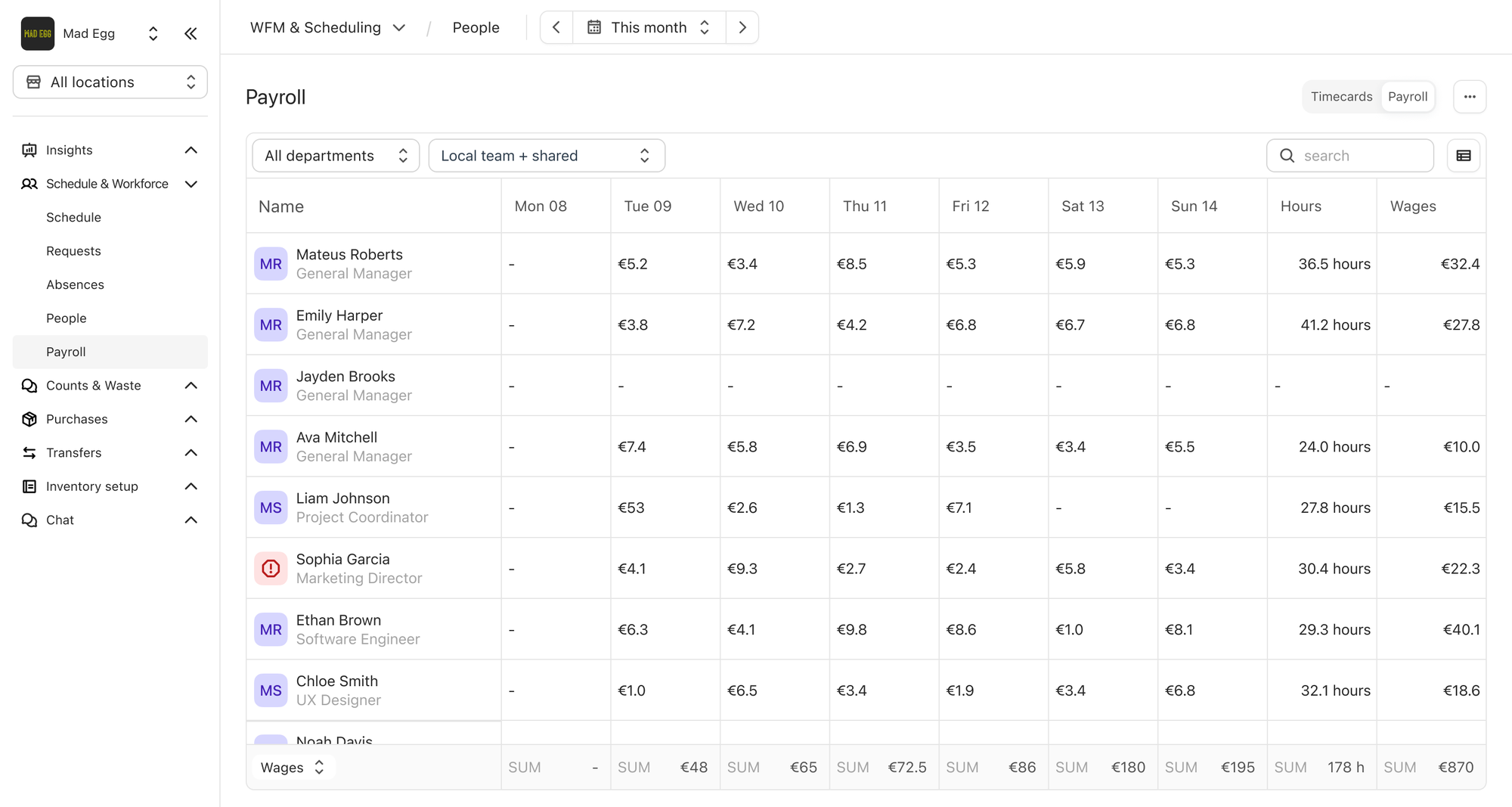Expand the Chat section

point(110,520)
